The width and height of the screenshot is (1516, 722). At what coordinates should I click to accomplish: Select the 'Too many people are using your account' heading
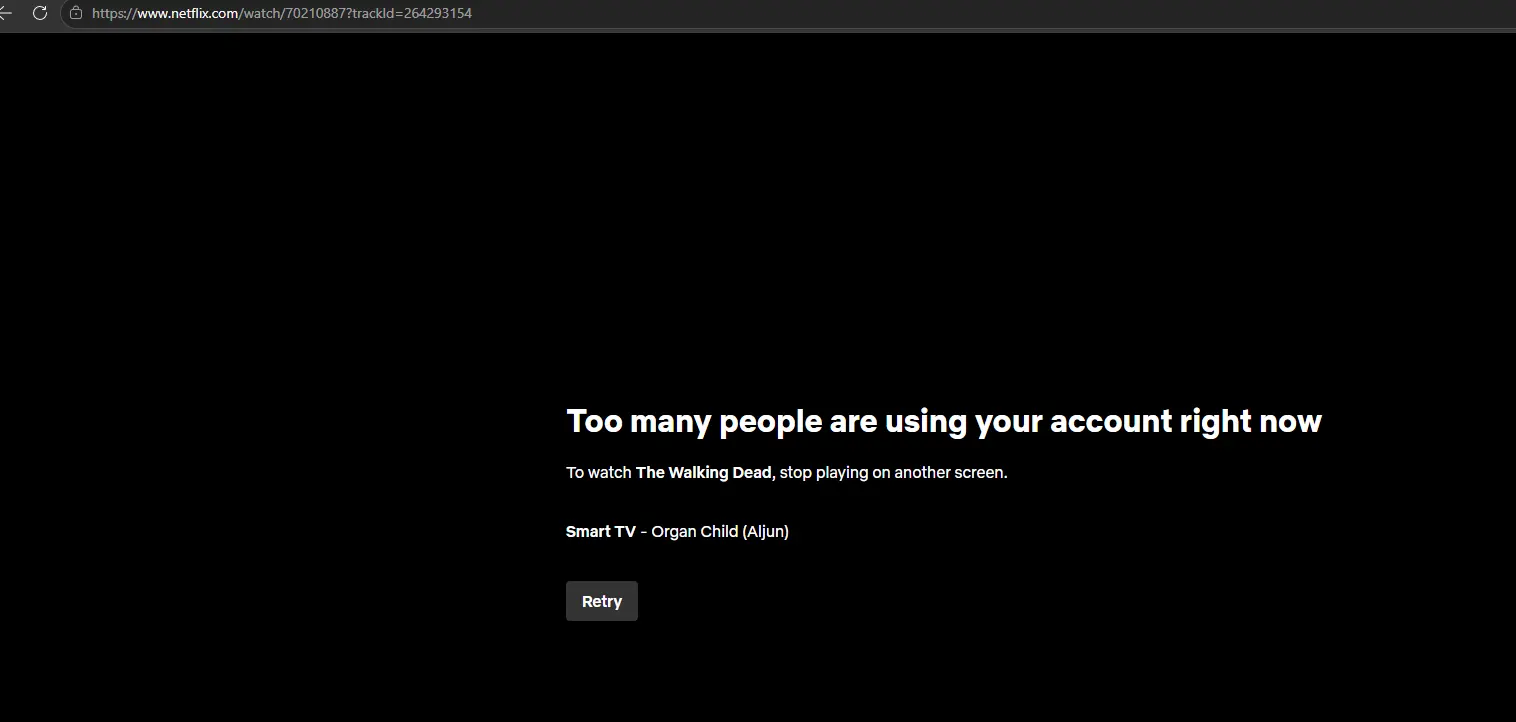click(944, 421)
